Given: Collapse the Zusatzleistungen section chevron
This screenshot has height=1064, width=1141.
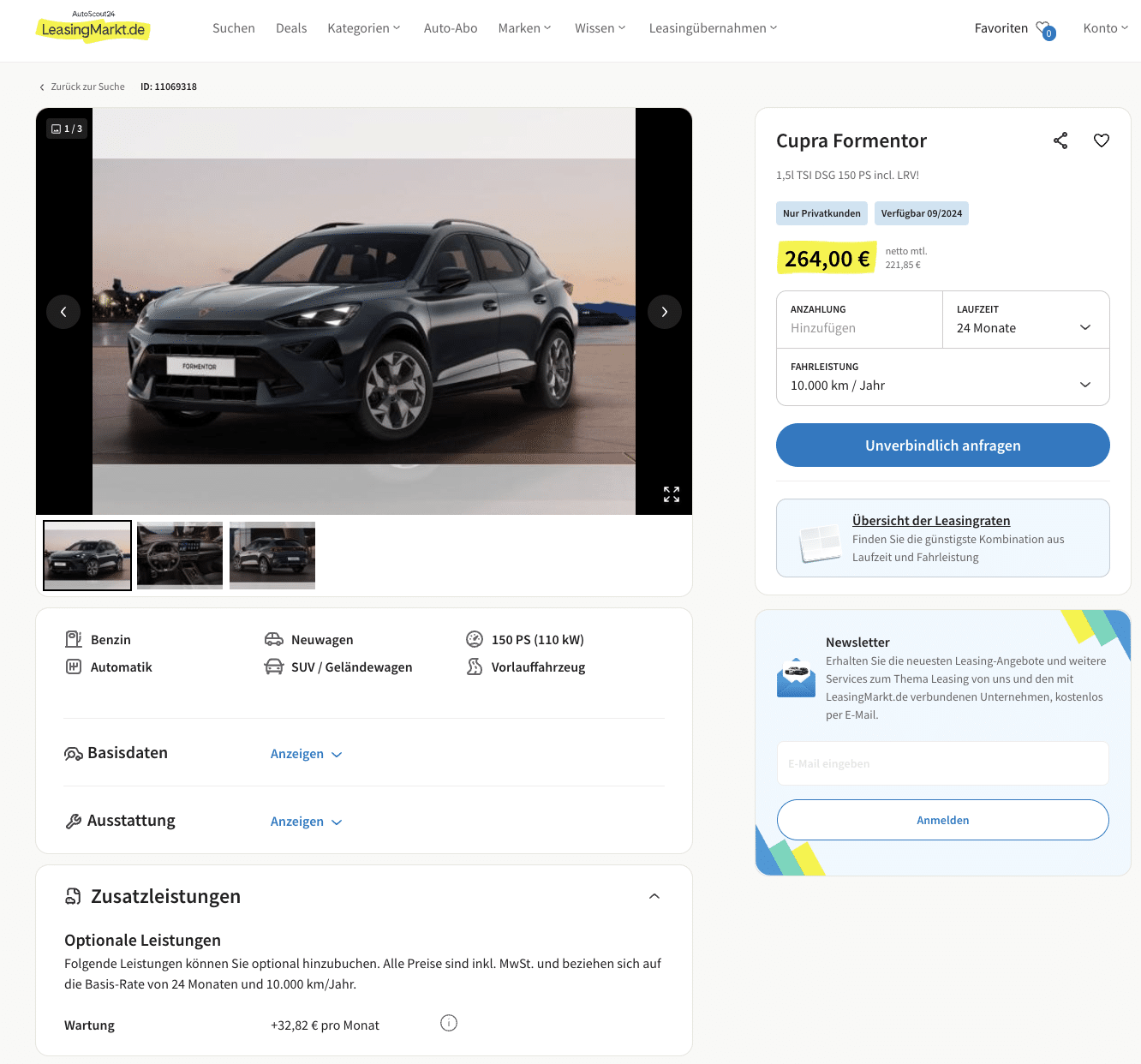Looking at the screenshot, I should pyautogui.click(x=654, y=896).
